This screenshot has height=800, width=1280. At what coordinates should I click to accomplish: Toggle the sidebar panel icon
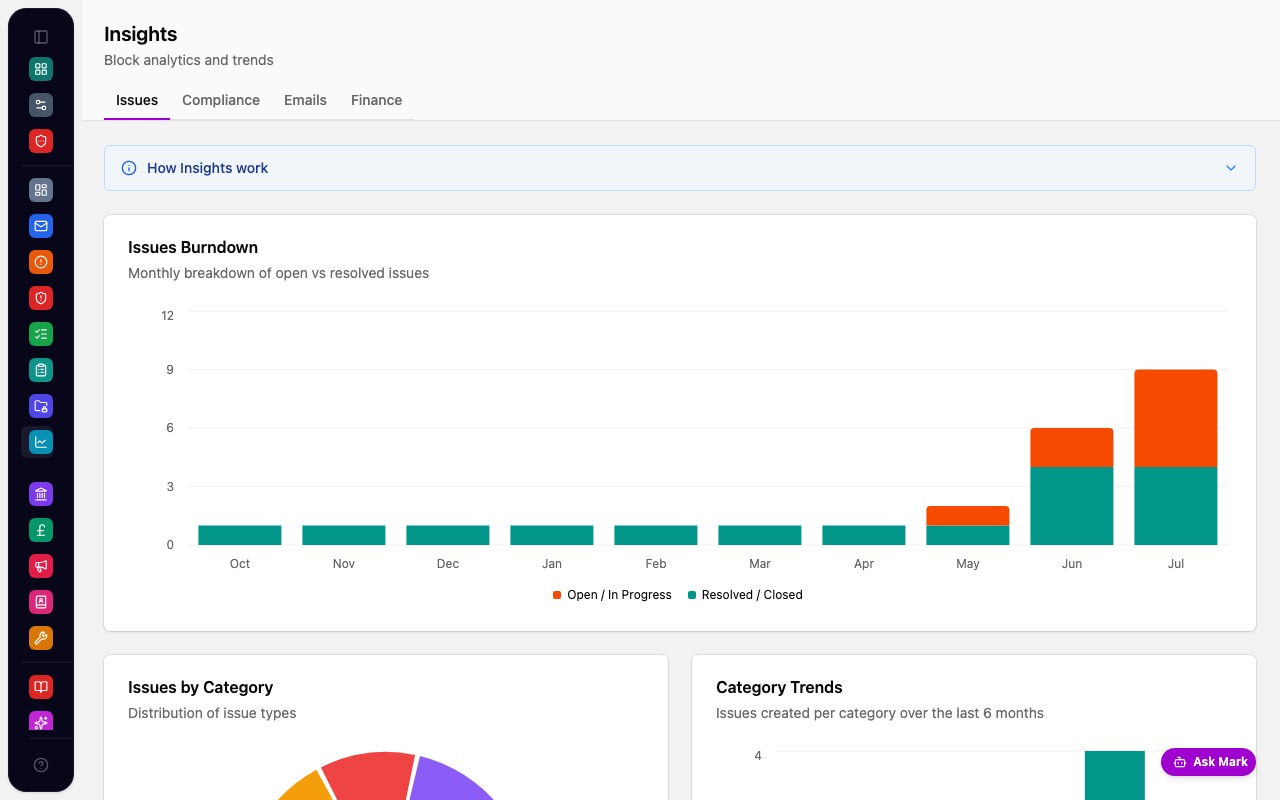[x=41, y=37]
